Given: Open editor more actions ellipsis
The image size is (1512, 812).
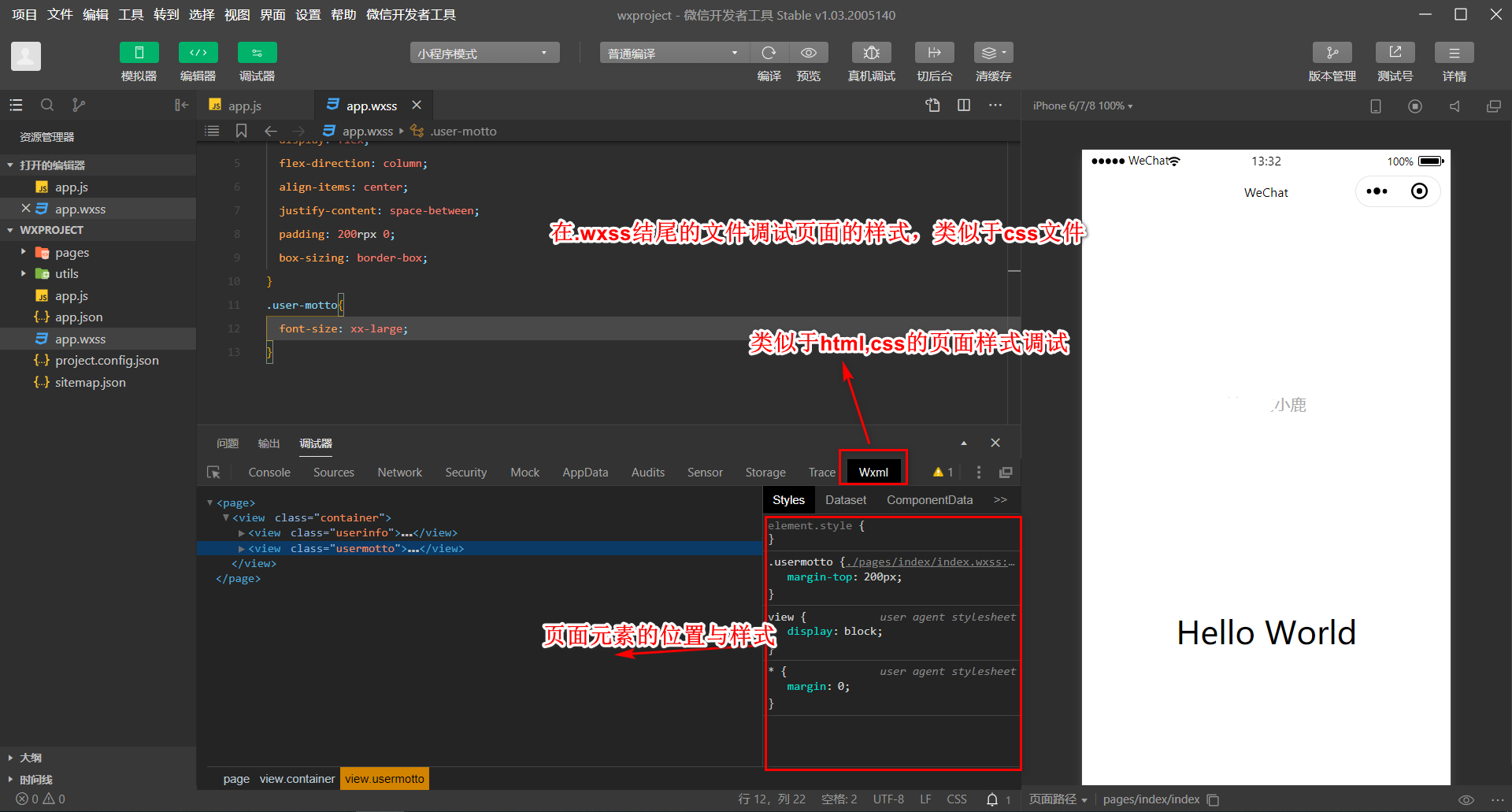Looking at the screenshot, I should click(995, 105).
